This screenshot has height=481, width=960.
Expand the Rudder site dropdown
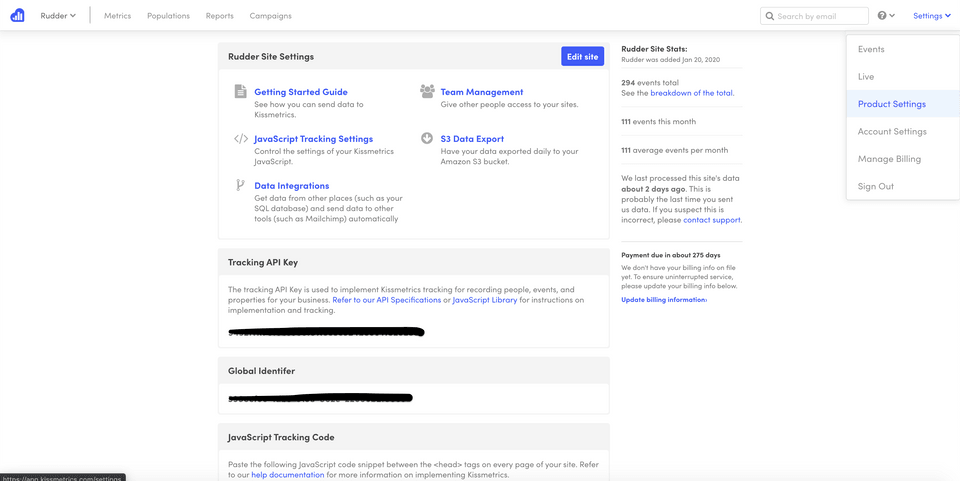tap(58, 16)
